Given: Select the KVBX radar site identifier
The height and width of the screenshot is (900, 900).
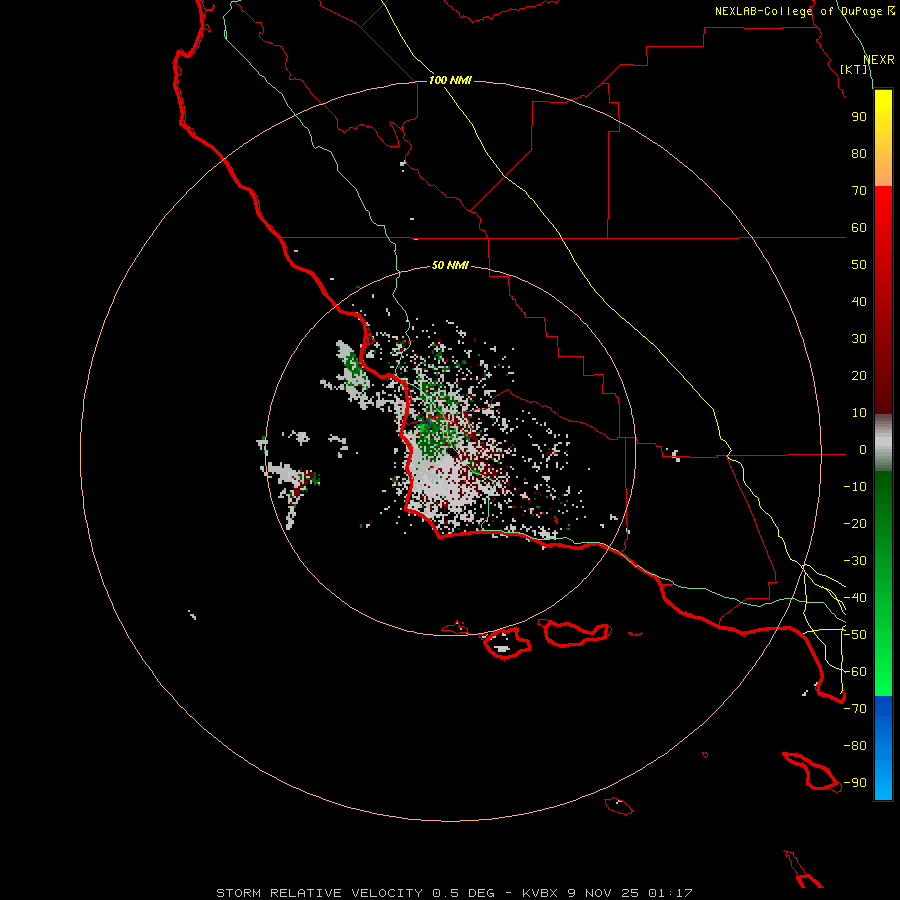Looking at the screenshot, I should [540, 893].
